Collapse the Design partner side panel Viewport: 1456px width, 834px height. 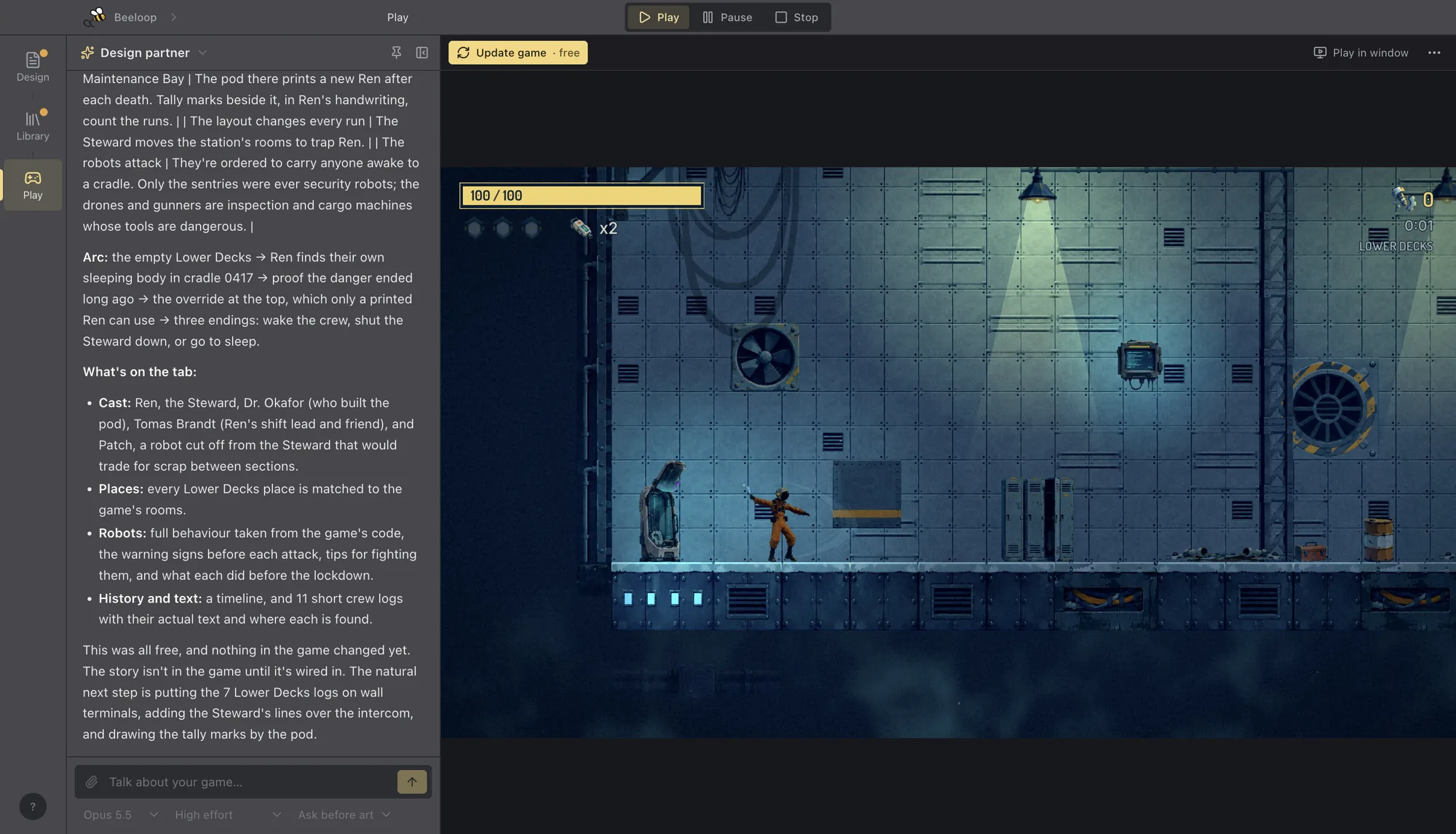422,52
